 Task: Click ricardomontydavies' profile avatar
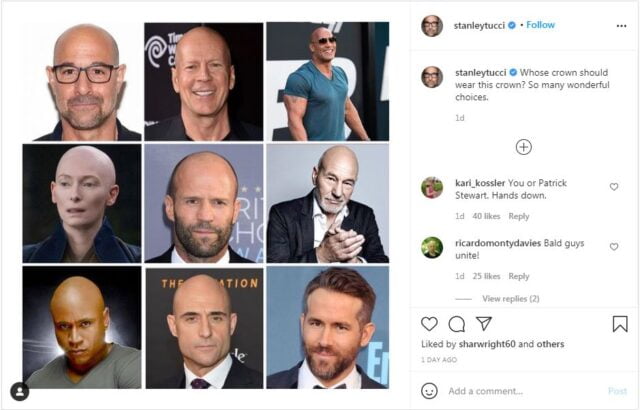point(432,247)
